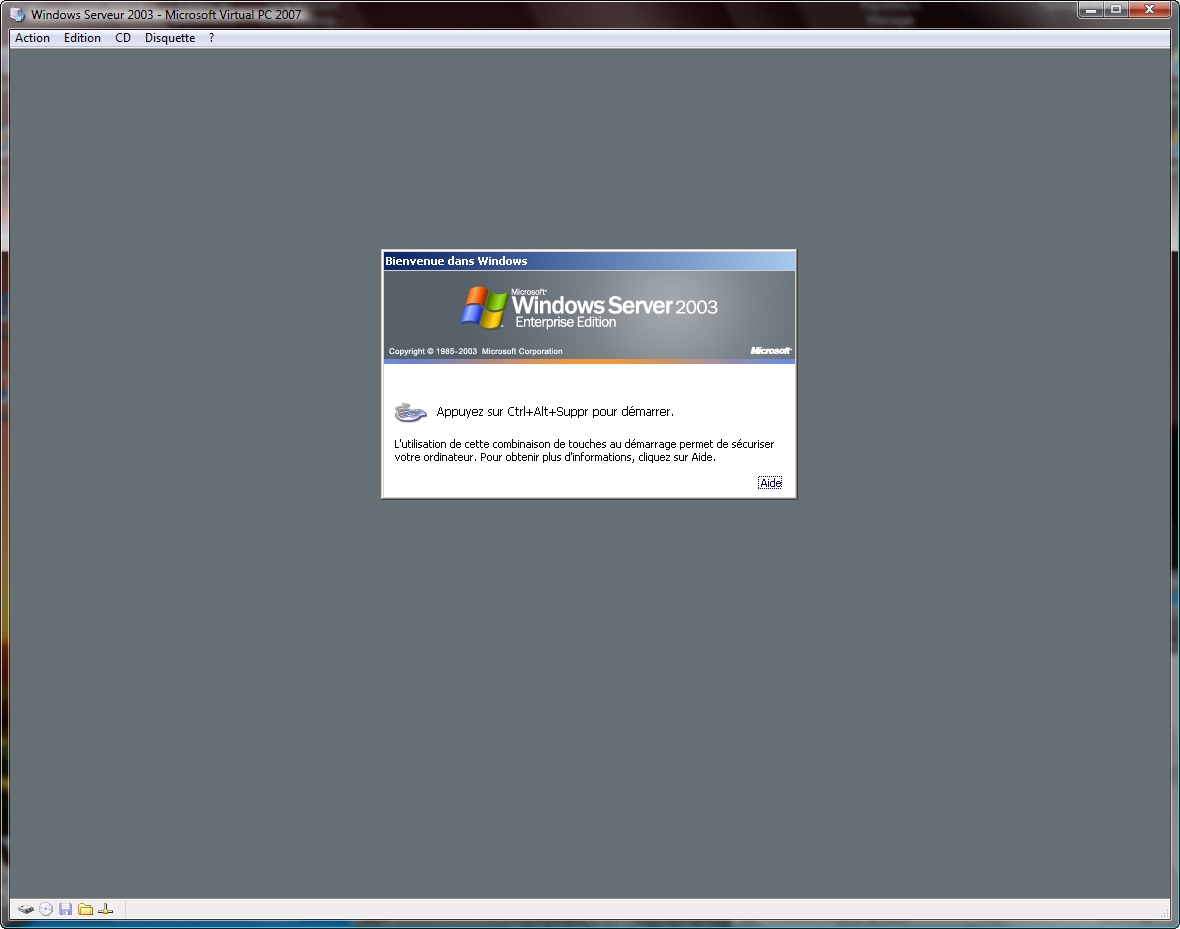1180x929 pixels.
Task: Click the shared folders status icon
Action: tap(86, 909)
